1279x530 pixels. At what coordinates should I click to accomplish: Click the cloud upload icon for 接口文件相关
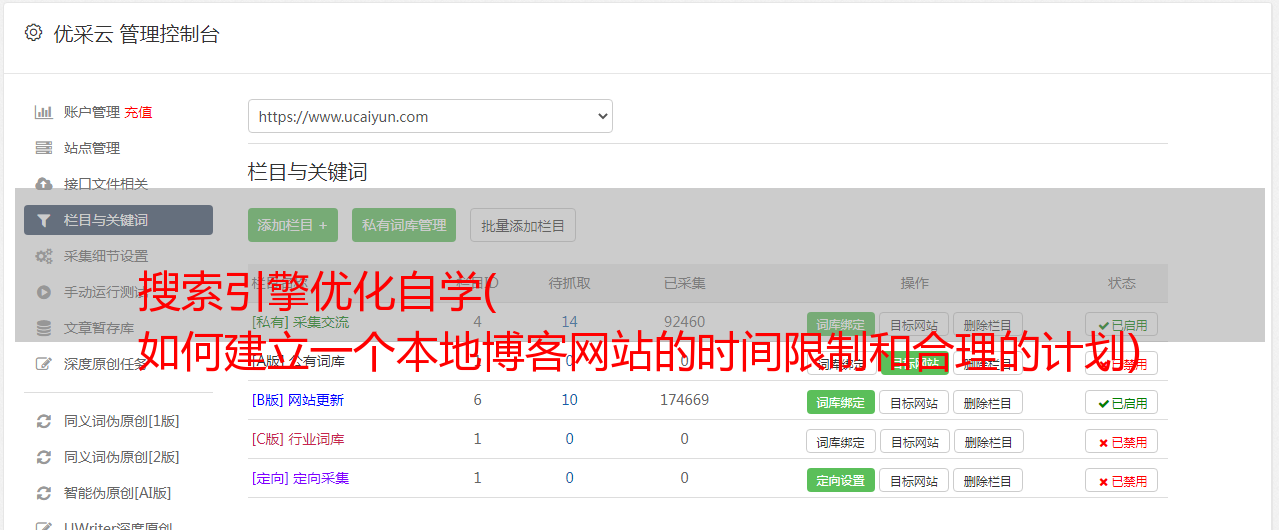[44, 184]
